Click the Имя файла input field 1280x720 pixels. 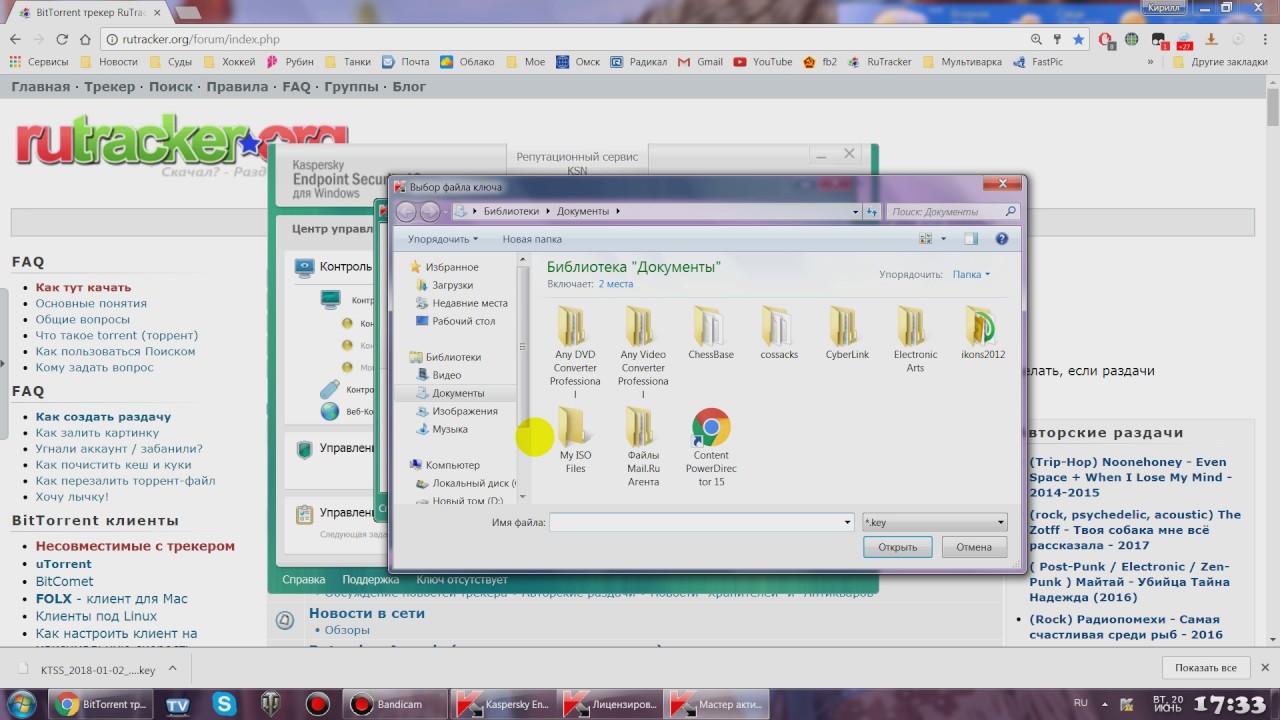pyautogui.click(x=695, y=522)
